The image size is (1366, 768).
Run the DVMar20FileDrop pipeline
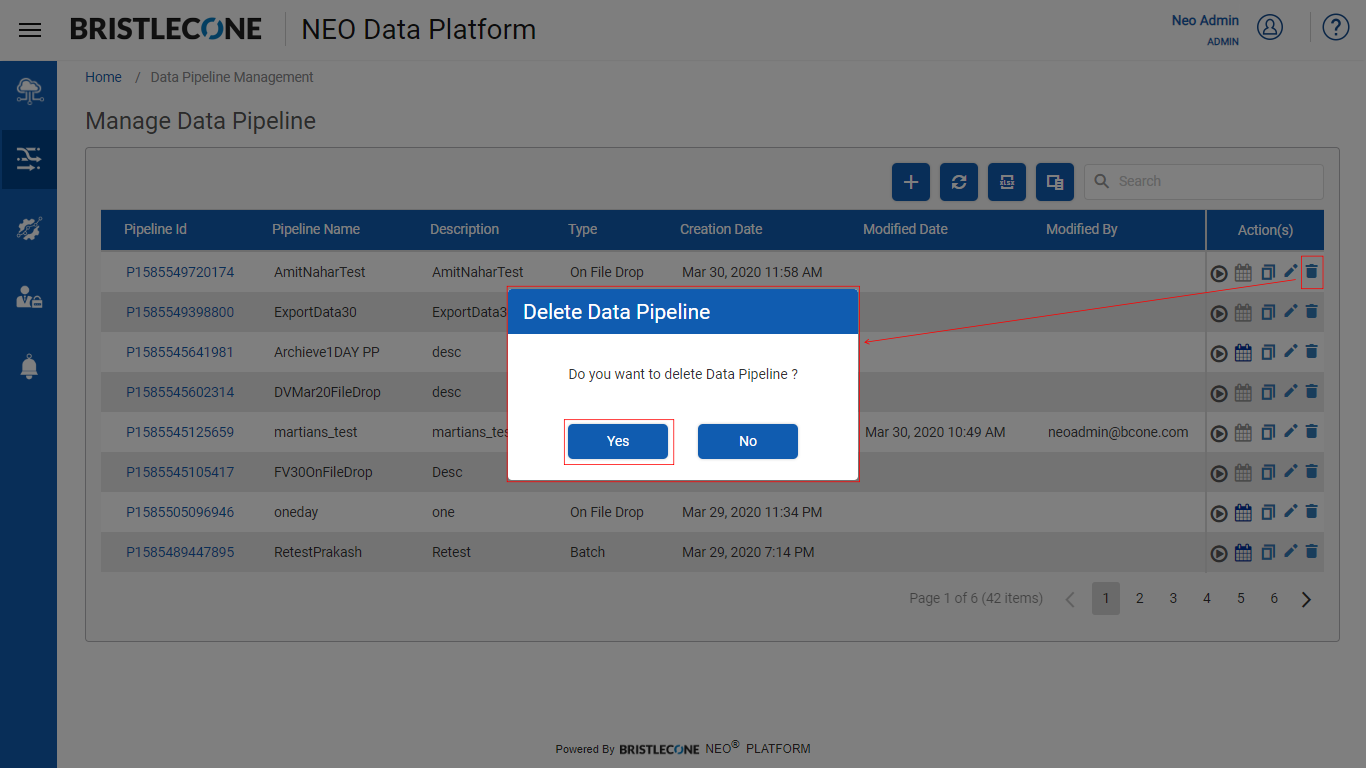point(1219,393)
